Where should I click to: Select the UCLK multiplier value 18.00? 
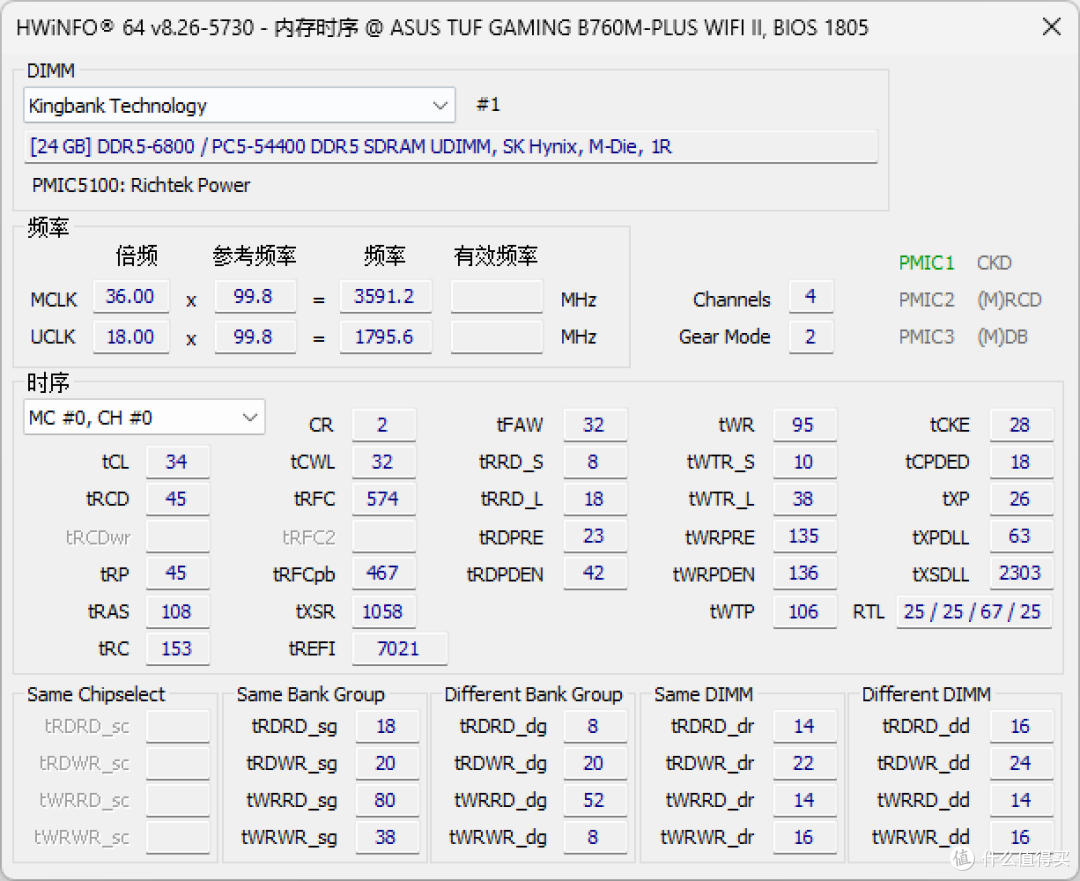click(x=130, y=337)
